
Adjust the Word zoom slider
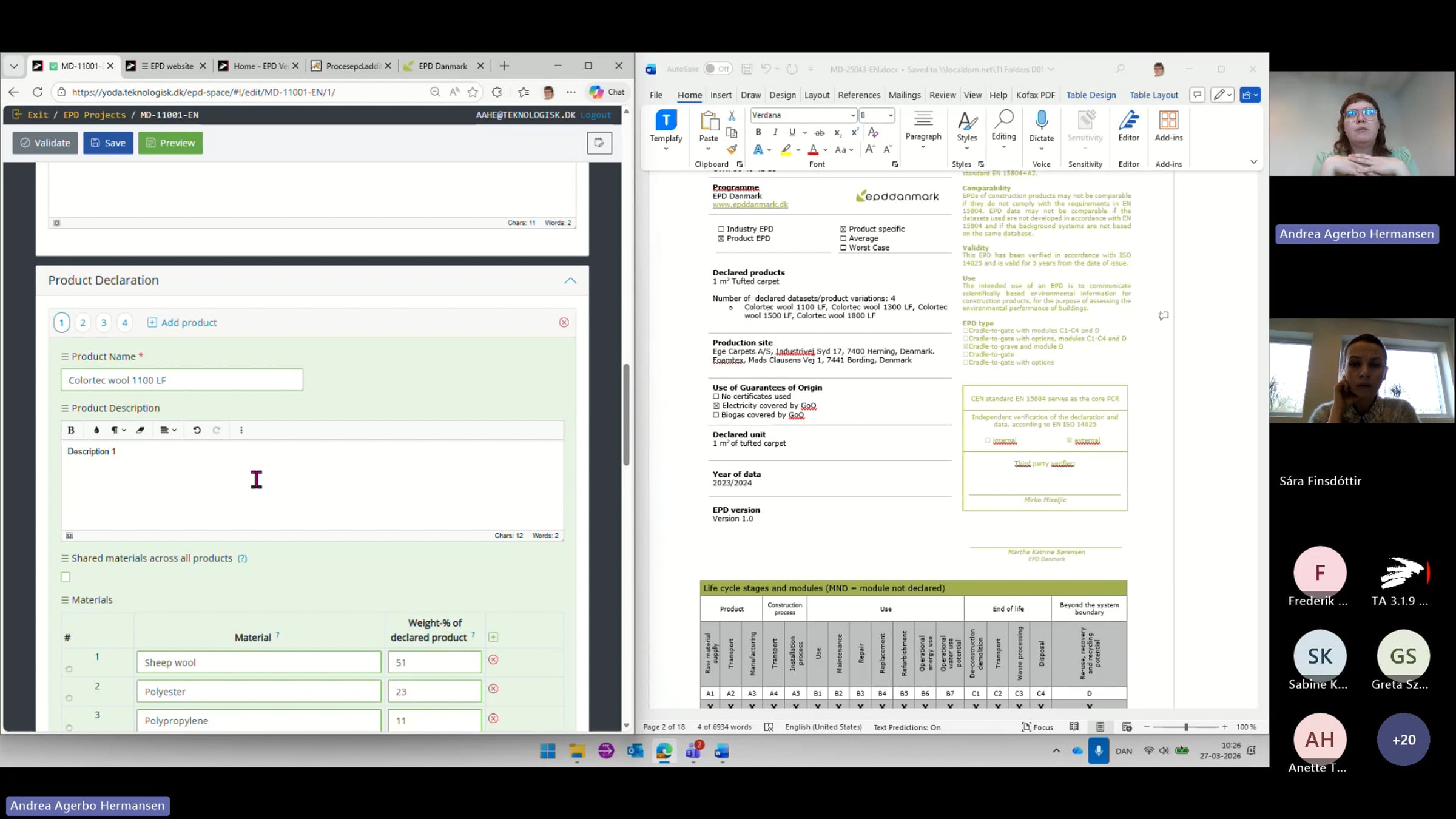click(x=1186, y=727)
